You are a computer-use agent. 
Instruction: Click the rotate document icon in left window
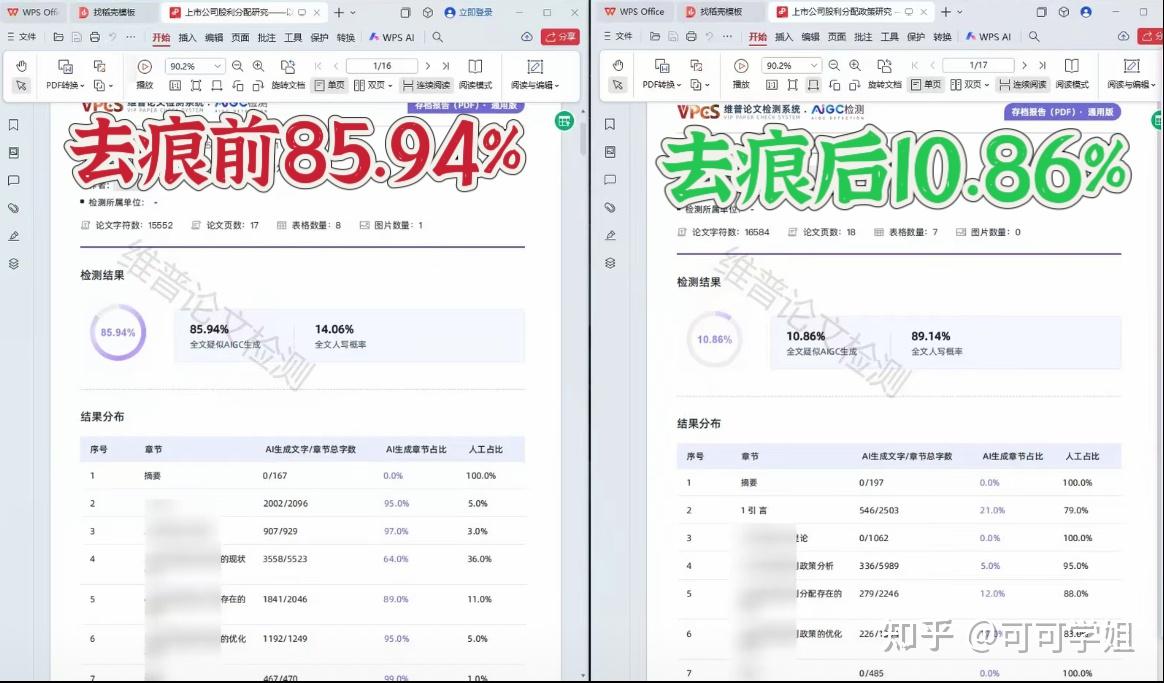pos(287,66)
